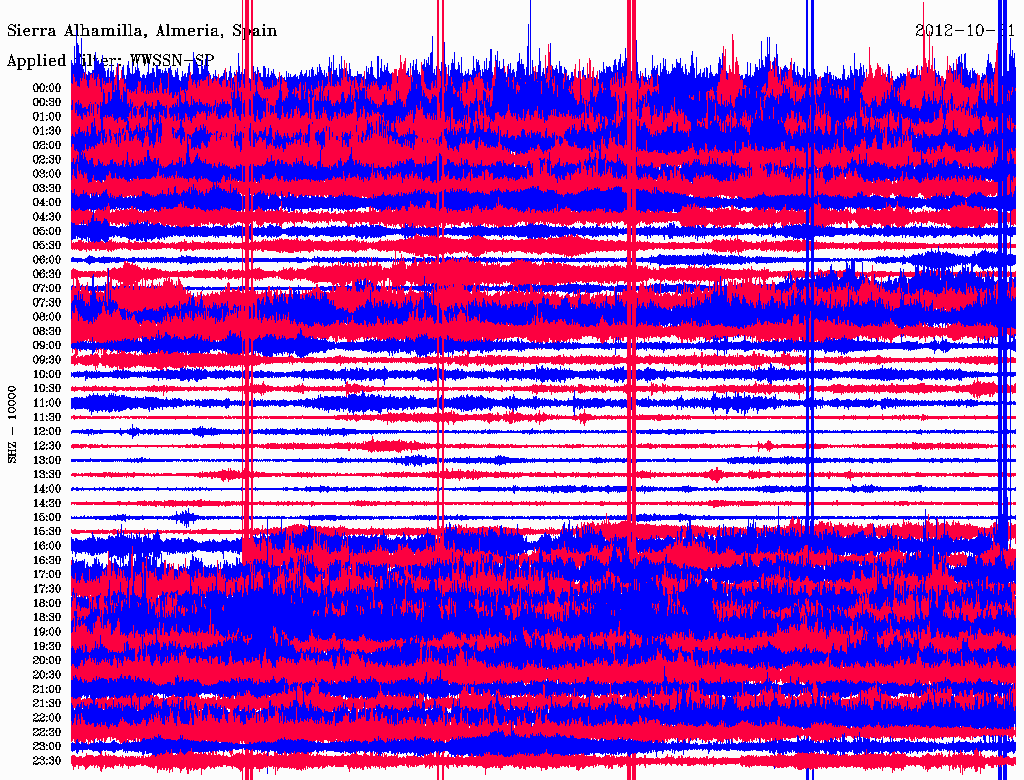Select the 09:30 time label
The width and height of the screenshot is (1024, 780).
(x=46, y=360)
